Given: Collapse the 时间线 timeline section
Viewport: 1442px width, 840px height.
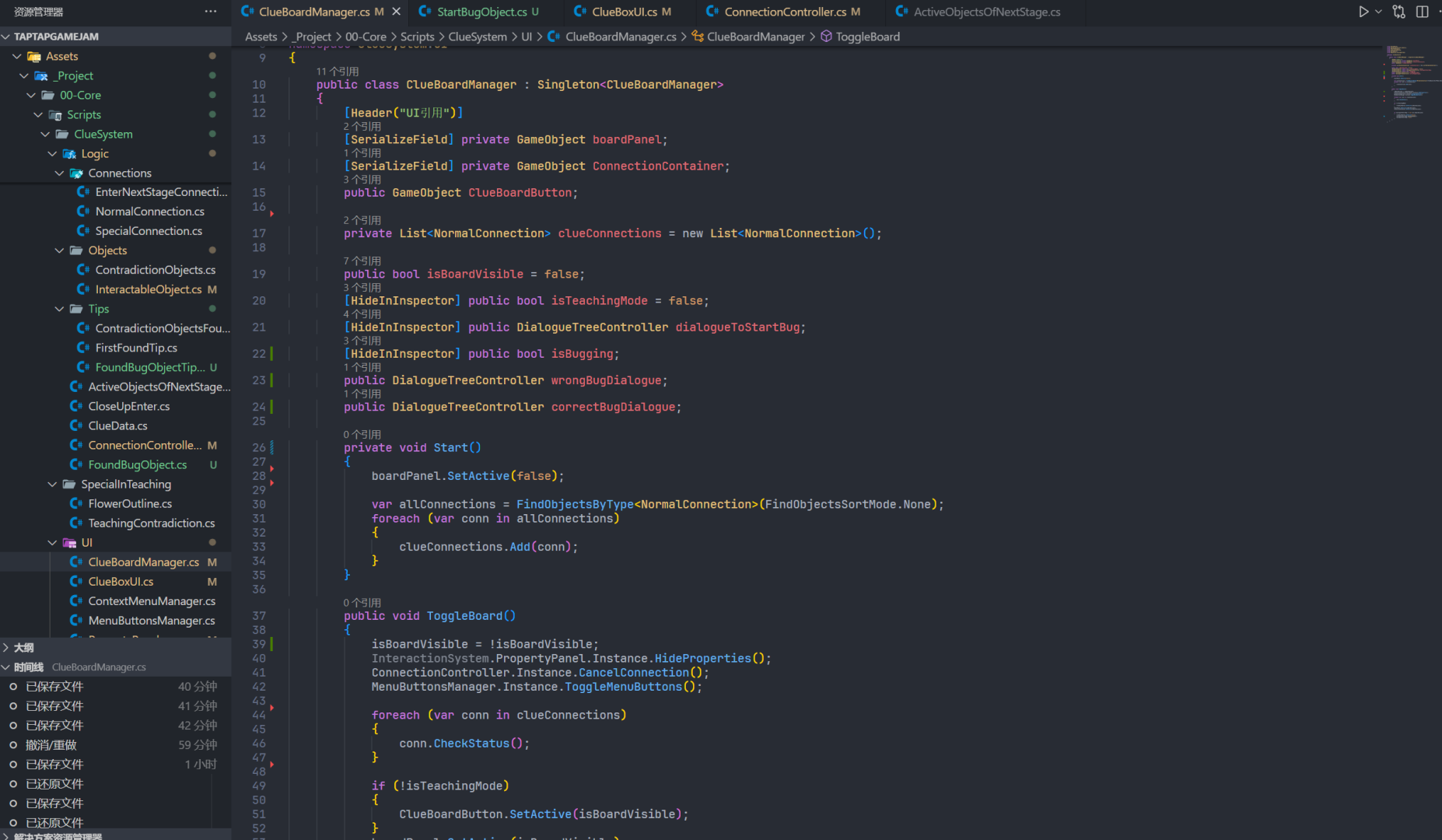Looking at the screenshot, I should (28, 667).
